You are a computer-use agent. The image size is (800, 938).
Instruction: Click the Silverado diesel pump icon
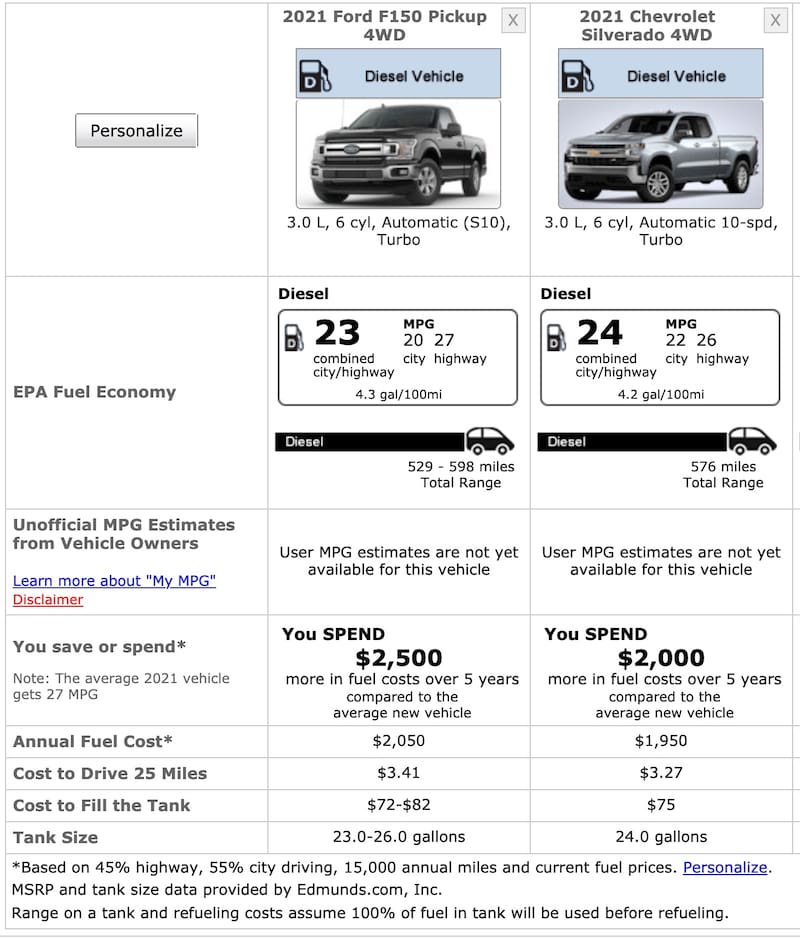(577, 75)
